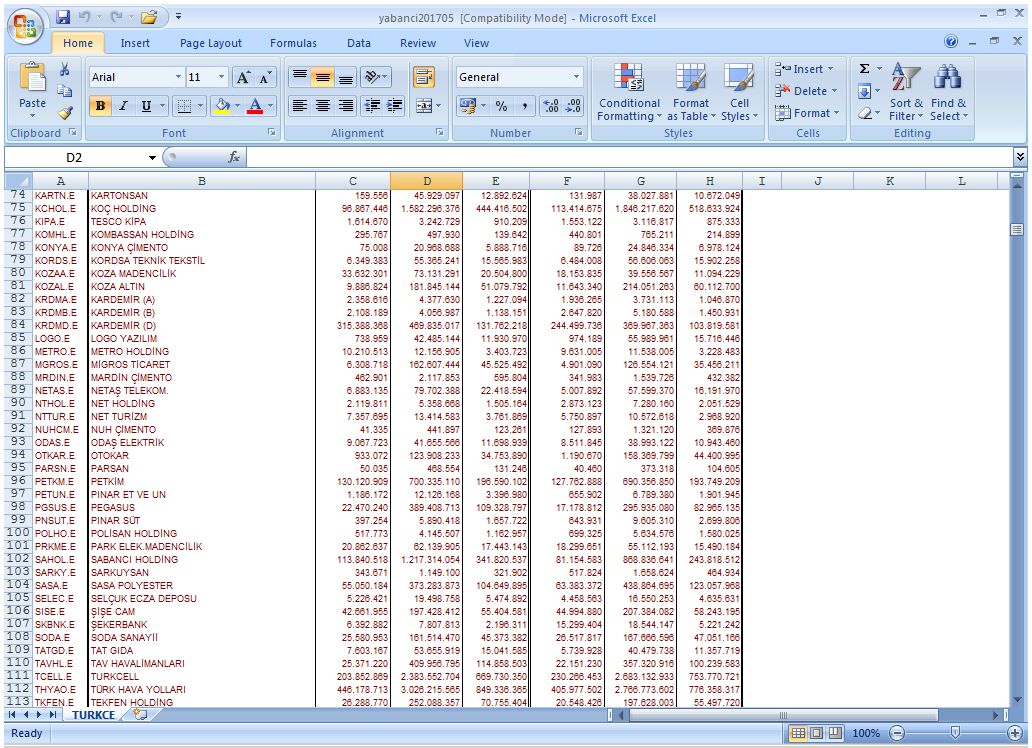
Task: Open Find & Select menu
Action: [948, 92]
